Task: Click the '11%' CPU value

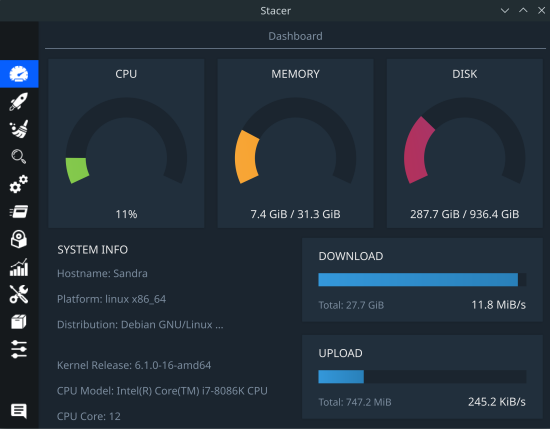Action: tap(126, 214)
